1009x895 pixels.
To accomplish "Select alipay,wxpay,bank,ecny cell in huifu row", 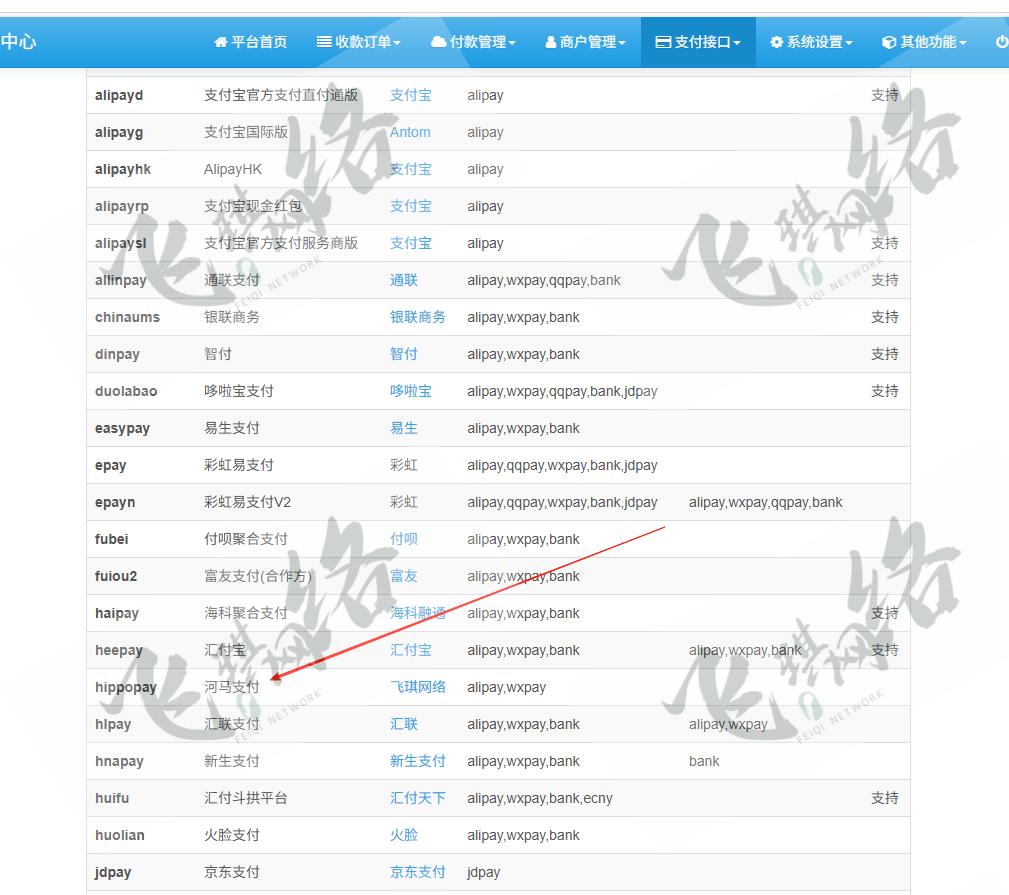I will pos(539,798).
